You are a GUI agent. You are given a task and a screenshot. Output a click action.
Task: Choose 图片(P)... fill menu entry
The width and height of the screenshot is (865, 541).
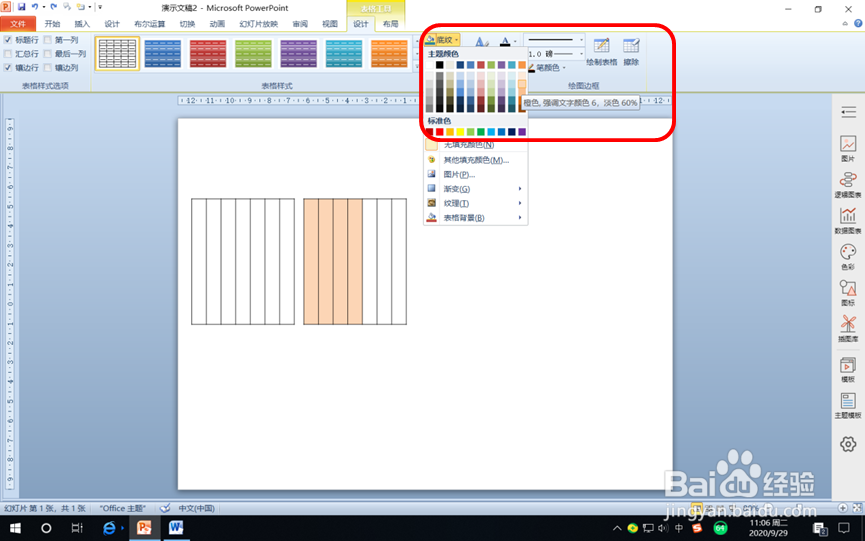tap(476, 174)
